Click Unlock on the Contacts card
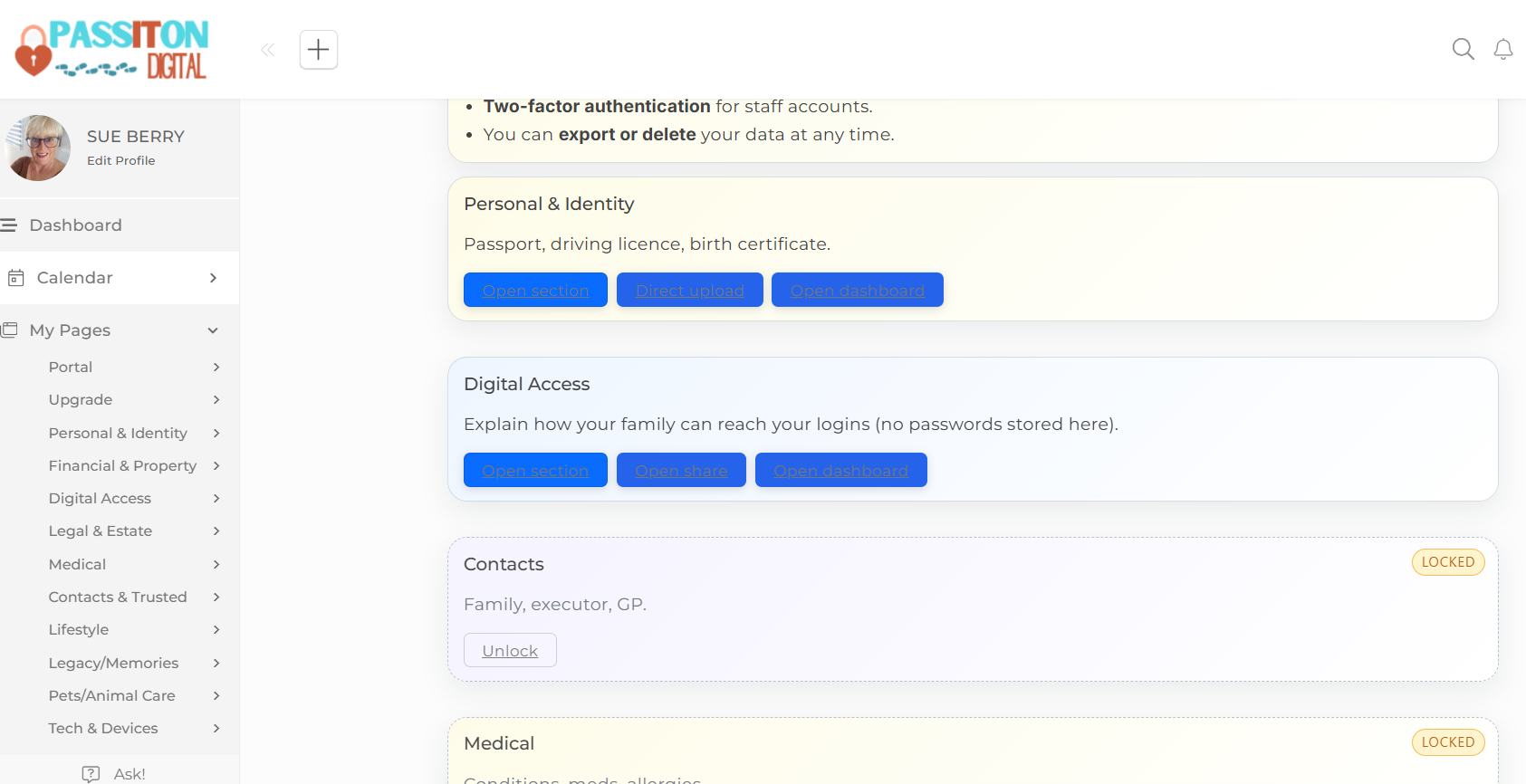Viewport: 1526px width, 784px height. [x=510, y=650]
